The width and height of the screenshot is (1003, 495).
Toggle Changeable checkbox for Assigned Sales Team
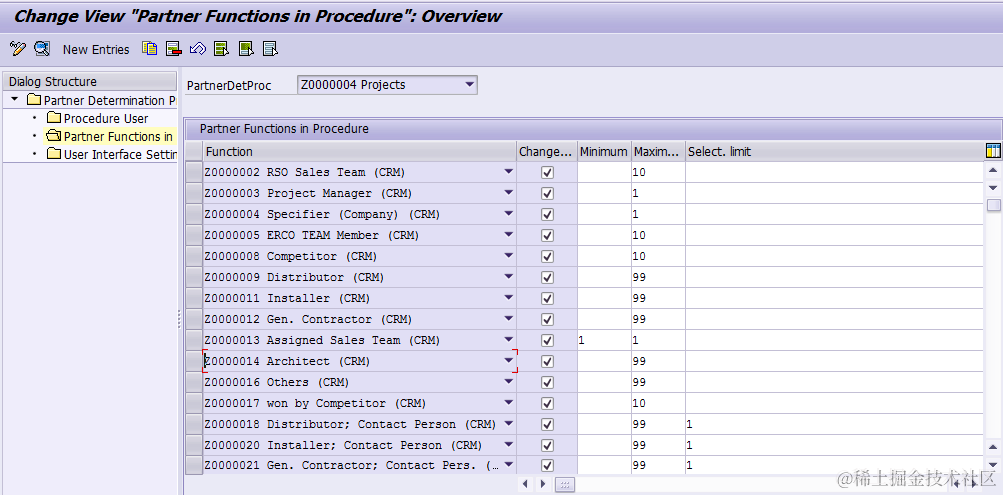[x=547, y=340]
